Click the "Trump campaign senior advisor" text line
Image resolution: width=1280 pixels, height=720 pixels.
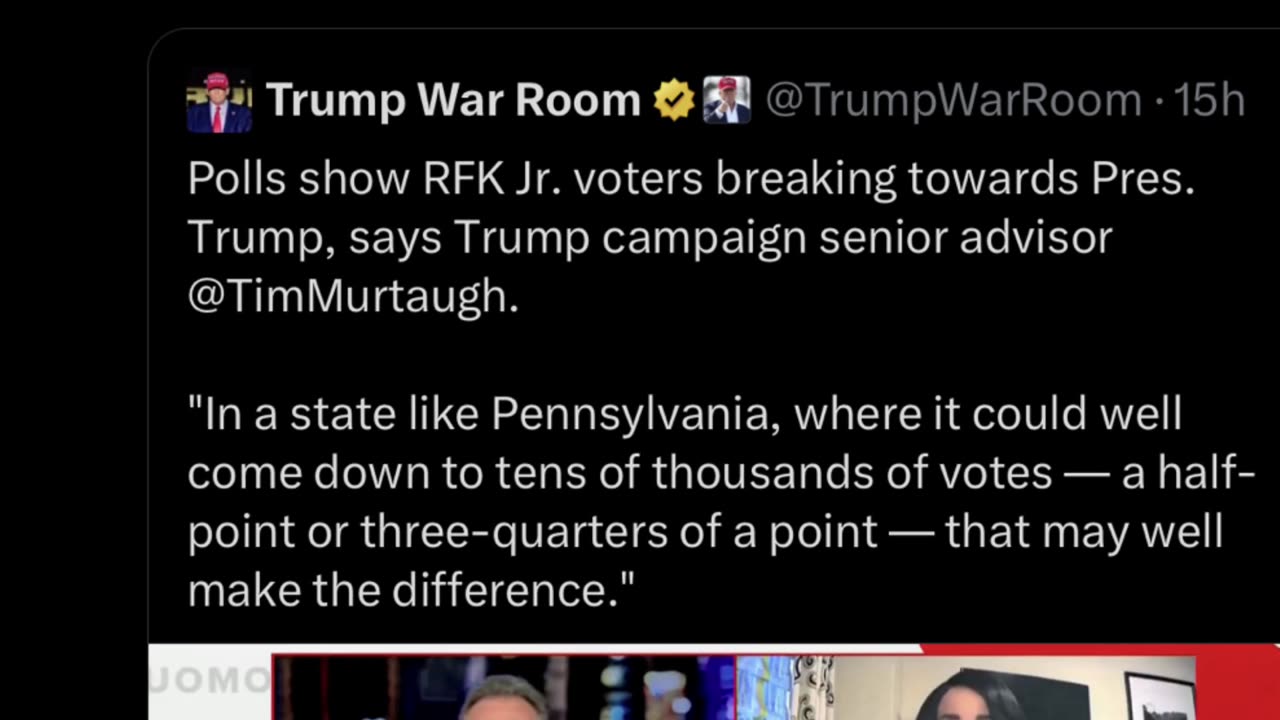click(x=650, y=238)
